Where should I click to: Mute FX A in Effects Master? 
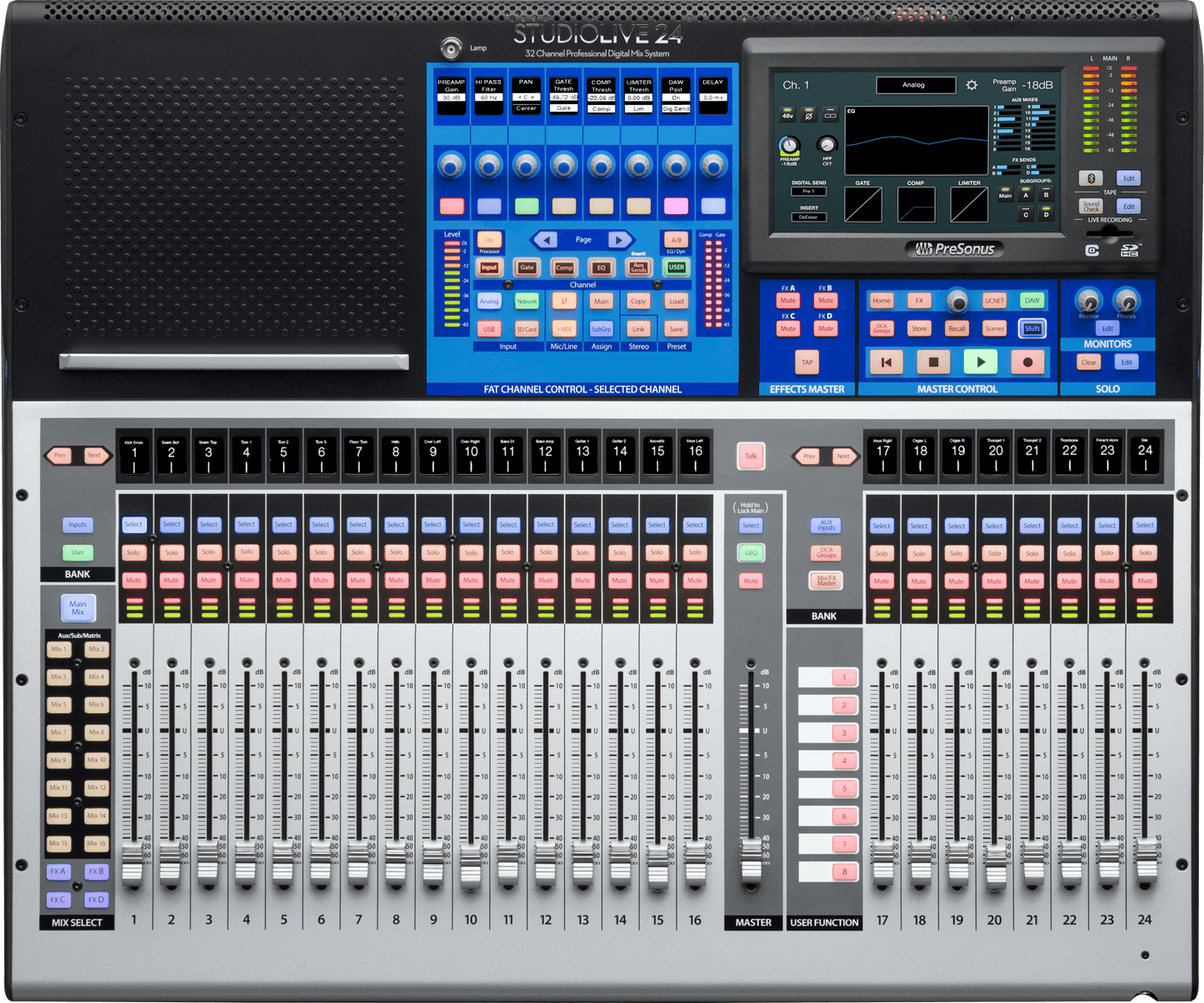pyautogui.click(x=788, y=301)
